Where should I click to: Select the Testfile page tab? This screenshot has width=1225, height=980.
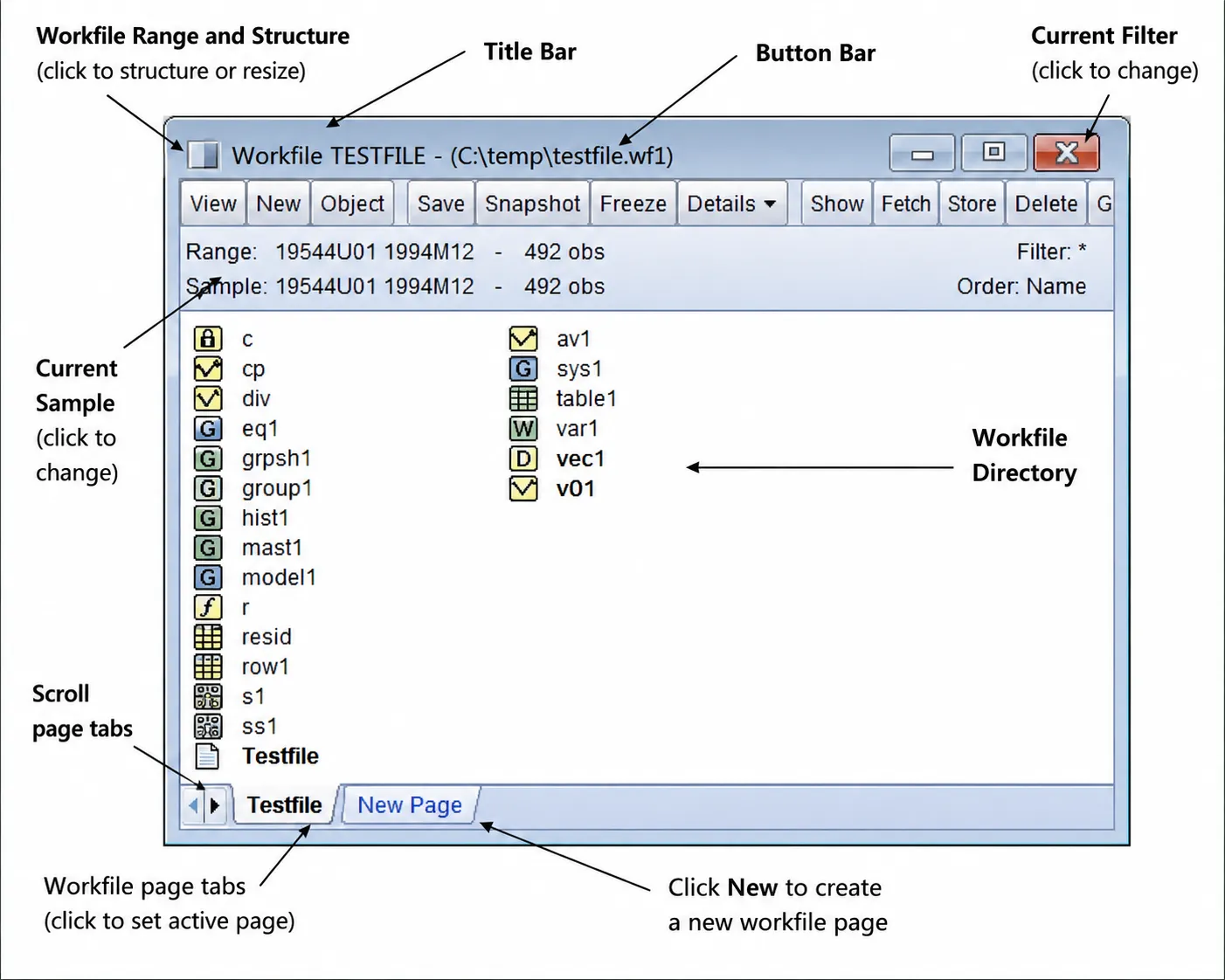click(x=284, y=804)
